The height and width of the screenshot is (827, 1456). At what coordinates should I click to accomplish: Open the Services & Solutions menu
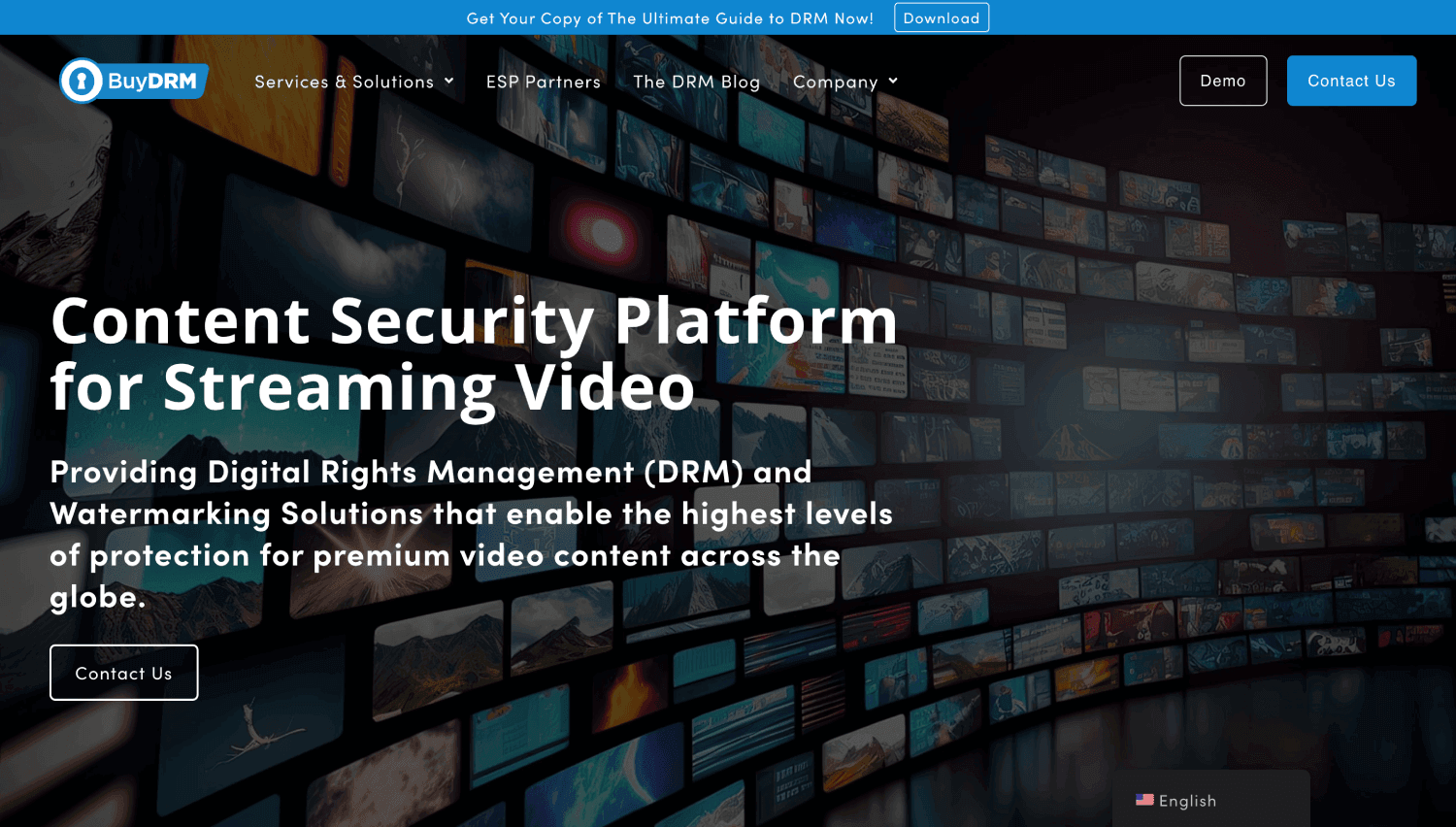click(345, 82)
